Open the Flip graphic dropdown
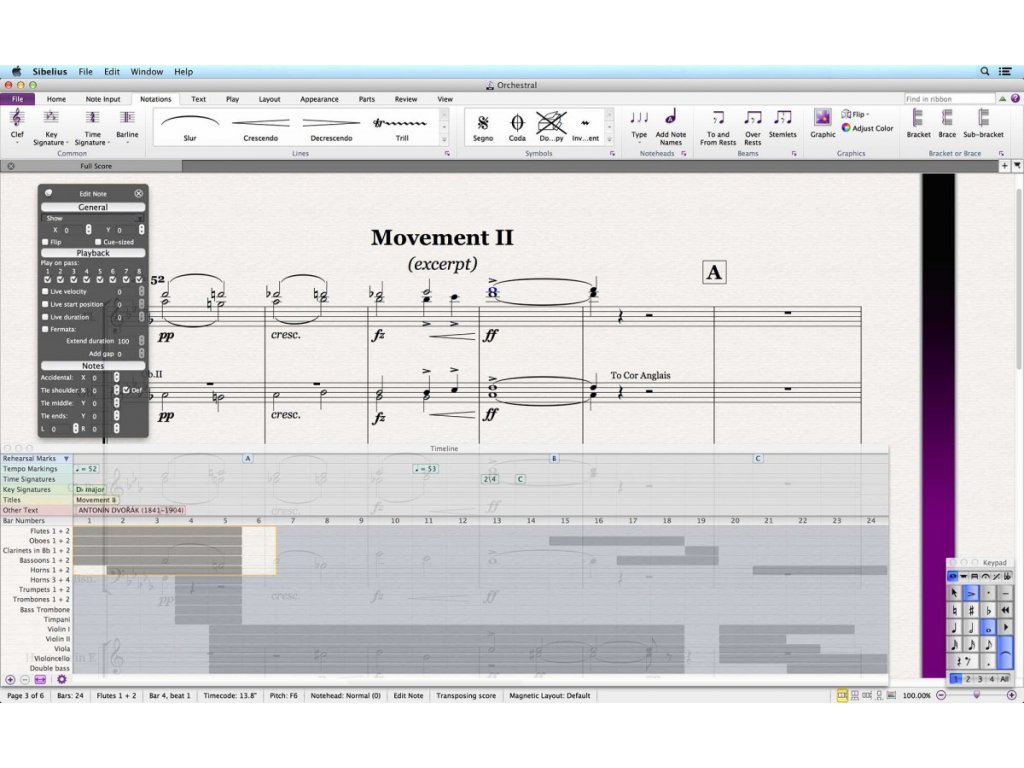The height and width of the screenshot is (768, 1024). pyautogui.click(x=856, y=114)
